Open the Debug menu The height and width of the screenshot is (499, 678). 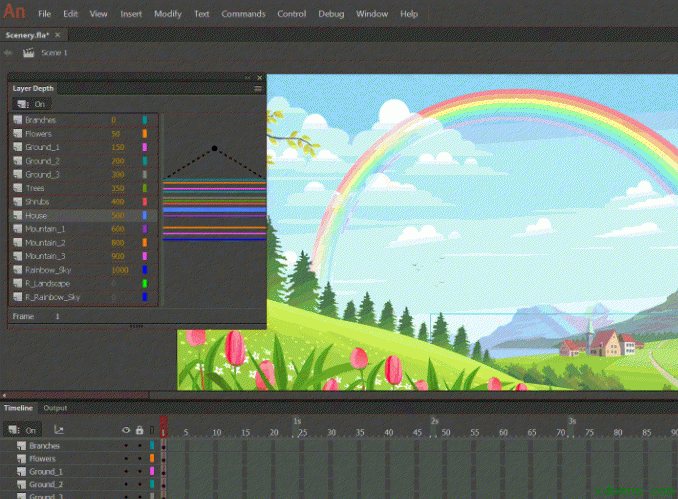(331, 14)
